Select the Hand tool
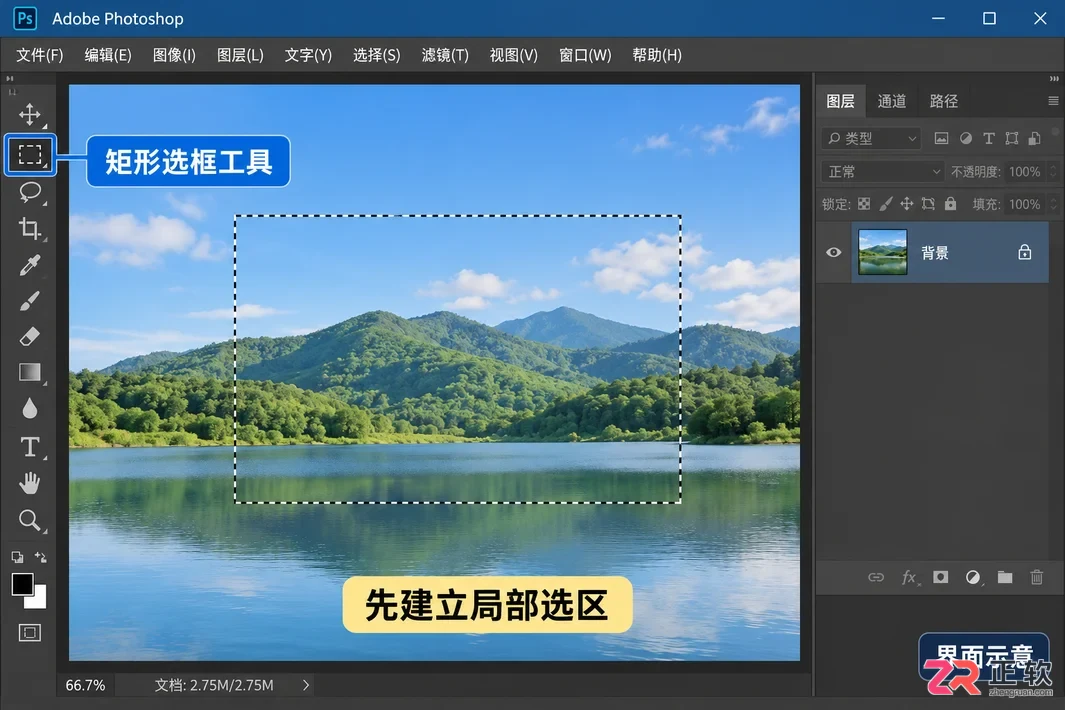Viewport: 1065px width, 710px height. point(29,483)
